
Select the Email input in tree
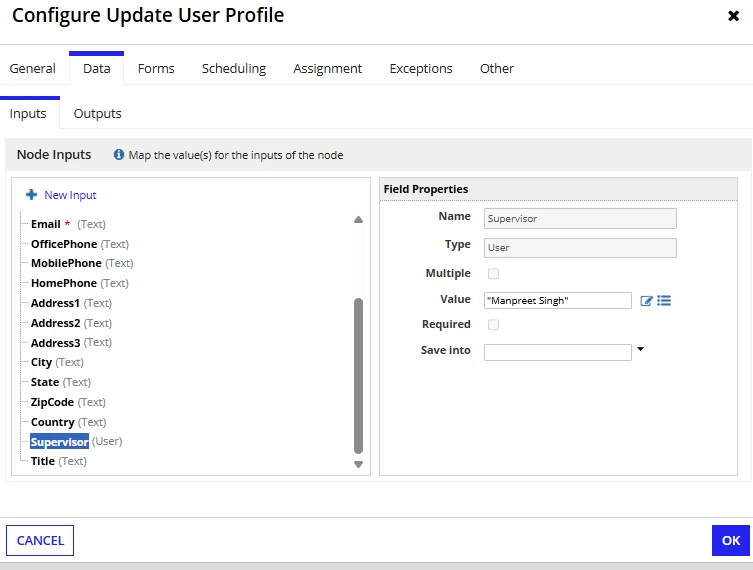(68, 224)
